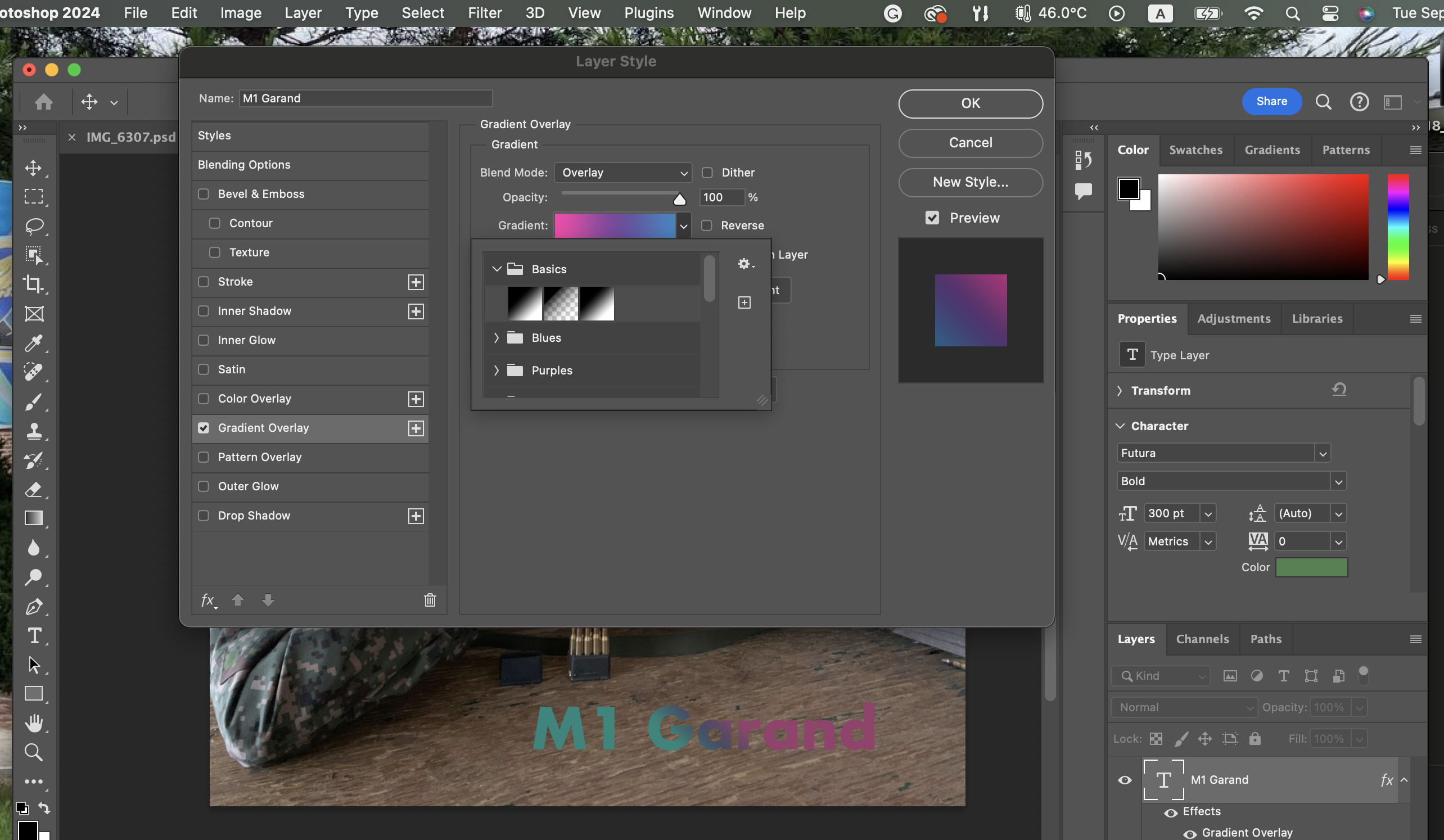Click the trash icon to delete effect

[x=430, y=600]
